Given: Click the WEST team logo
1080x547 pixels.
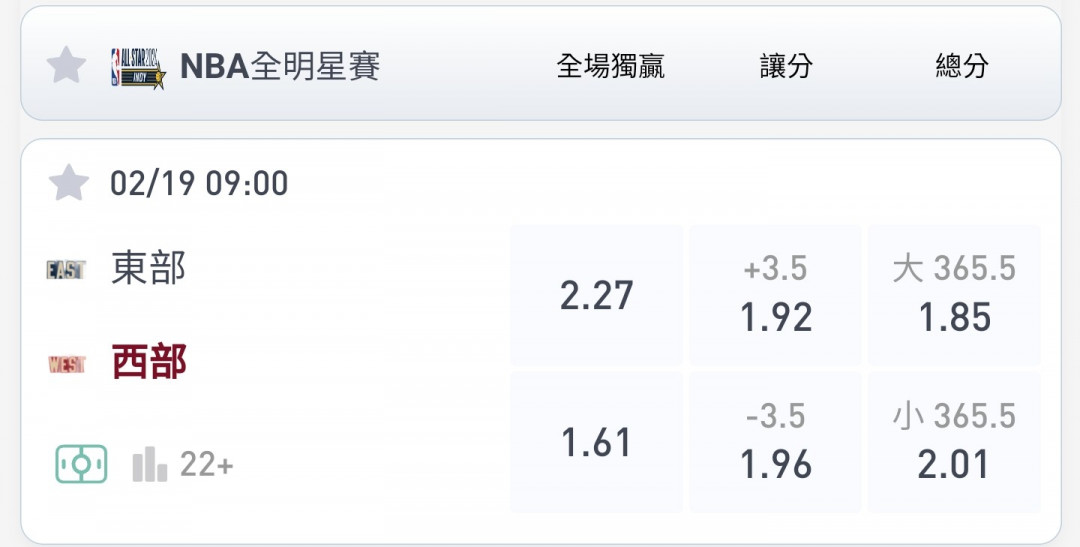Looking at the screenshot, I should [67, 364].
